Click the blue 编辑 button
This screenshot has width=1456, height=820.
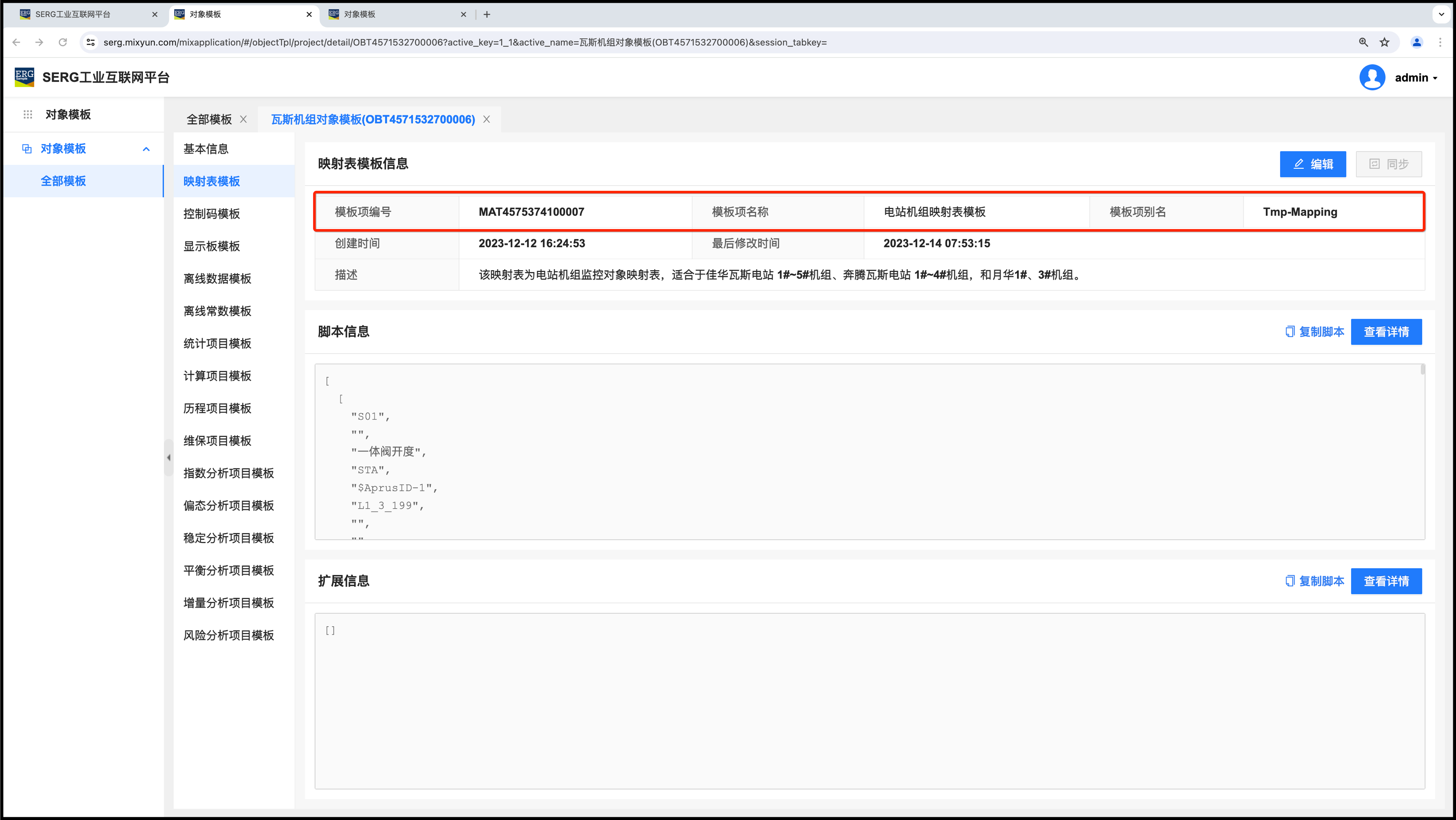1312,164
